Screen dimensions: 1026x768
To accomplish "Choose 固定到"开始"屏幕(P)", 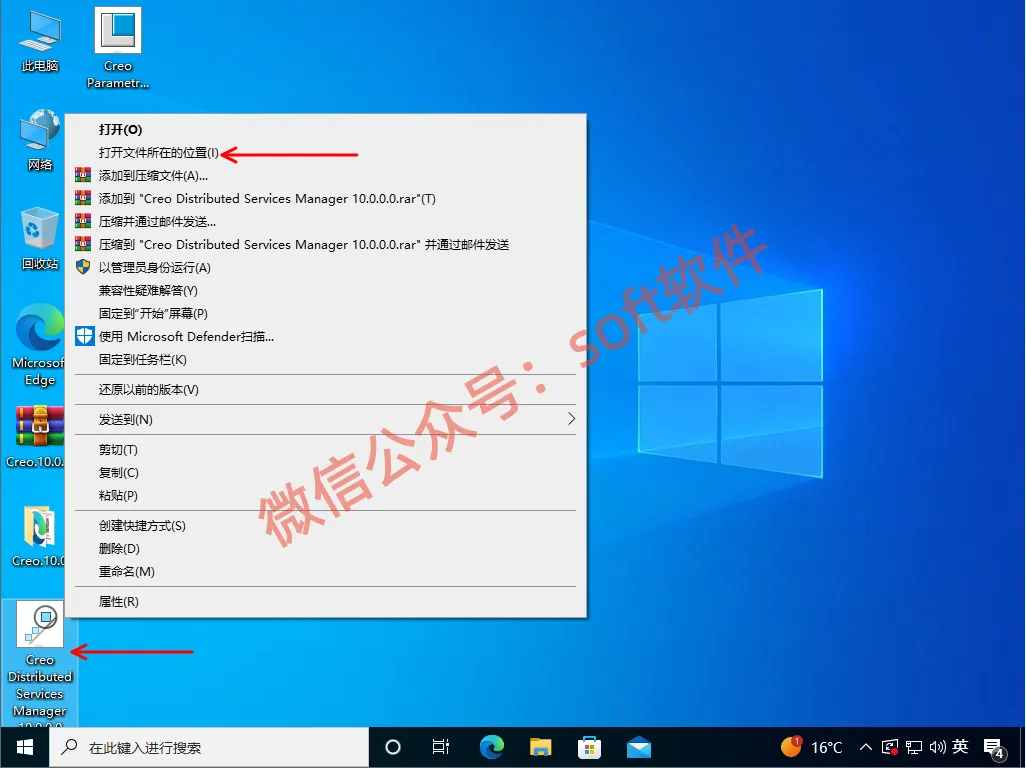I will pyautogui.click(x=326, y=313).
